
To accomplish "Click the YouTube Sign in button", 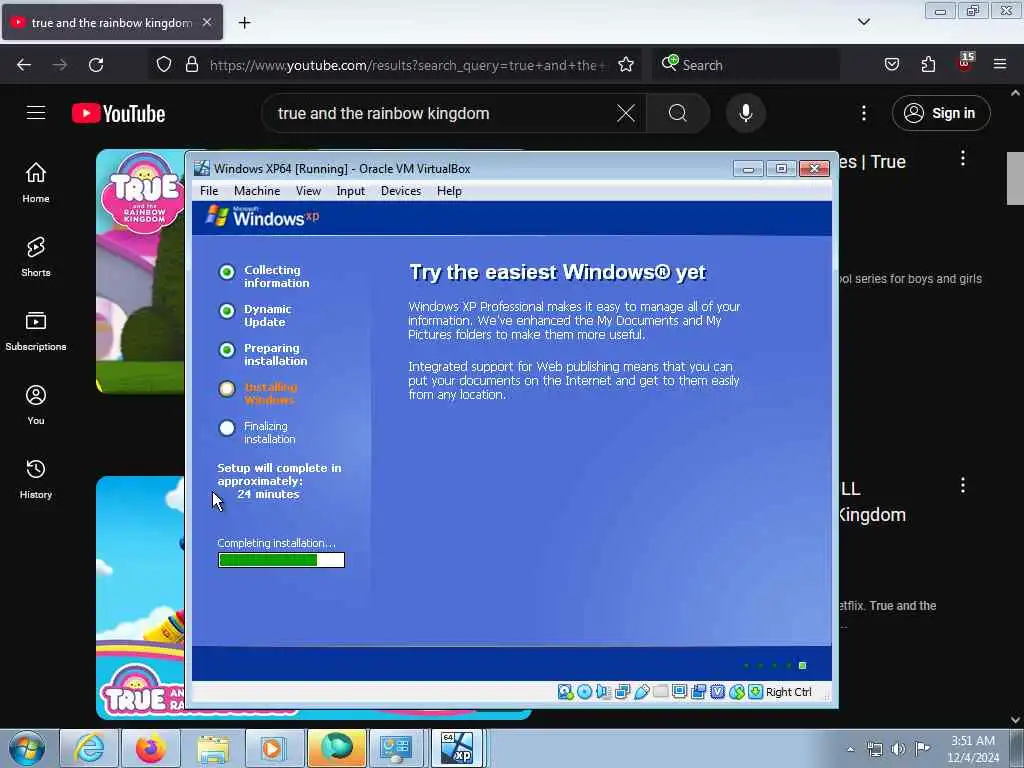I will pyautogui.click(x=941, y=113).
